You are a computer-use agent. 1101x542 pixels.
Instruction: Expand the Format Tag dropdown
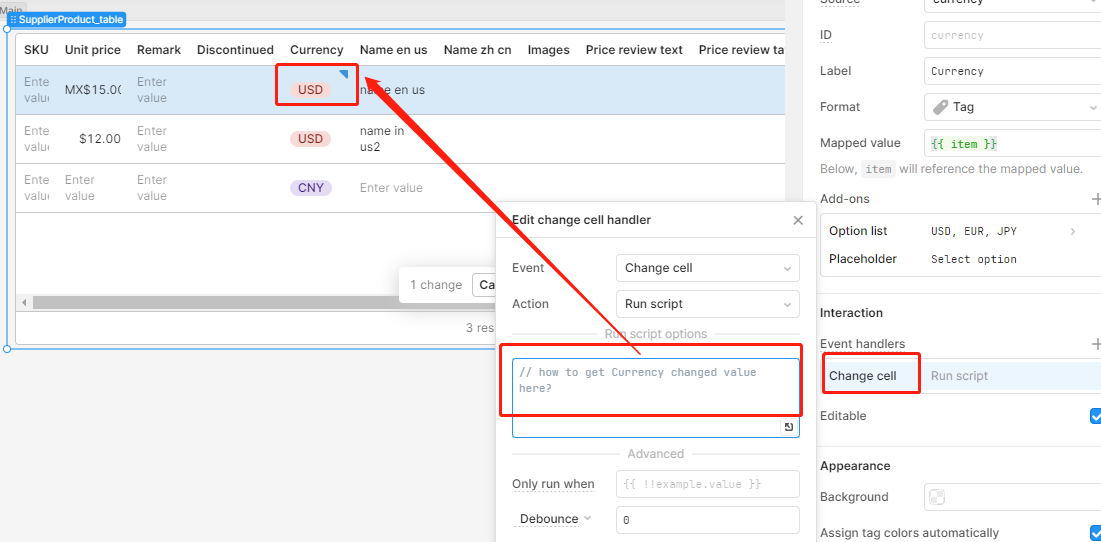coord(1012,107)
